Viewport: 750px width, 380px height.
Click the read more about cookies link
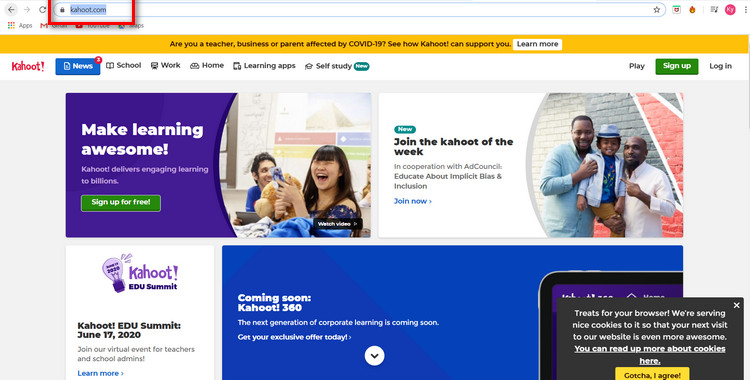point(650,355)
